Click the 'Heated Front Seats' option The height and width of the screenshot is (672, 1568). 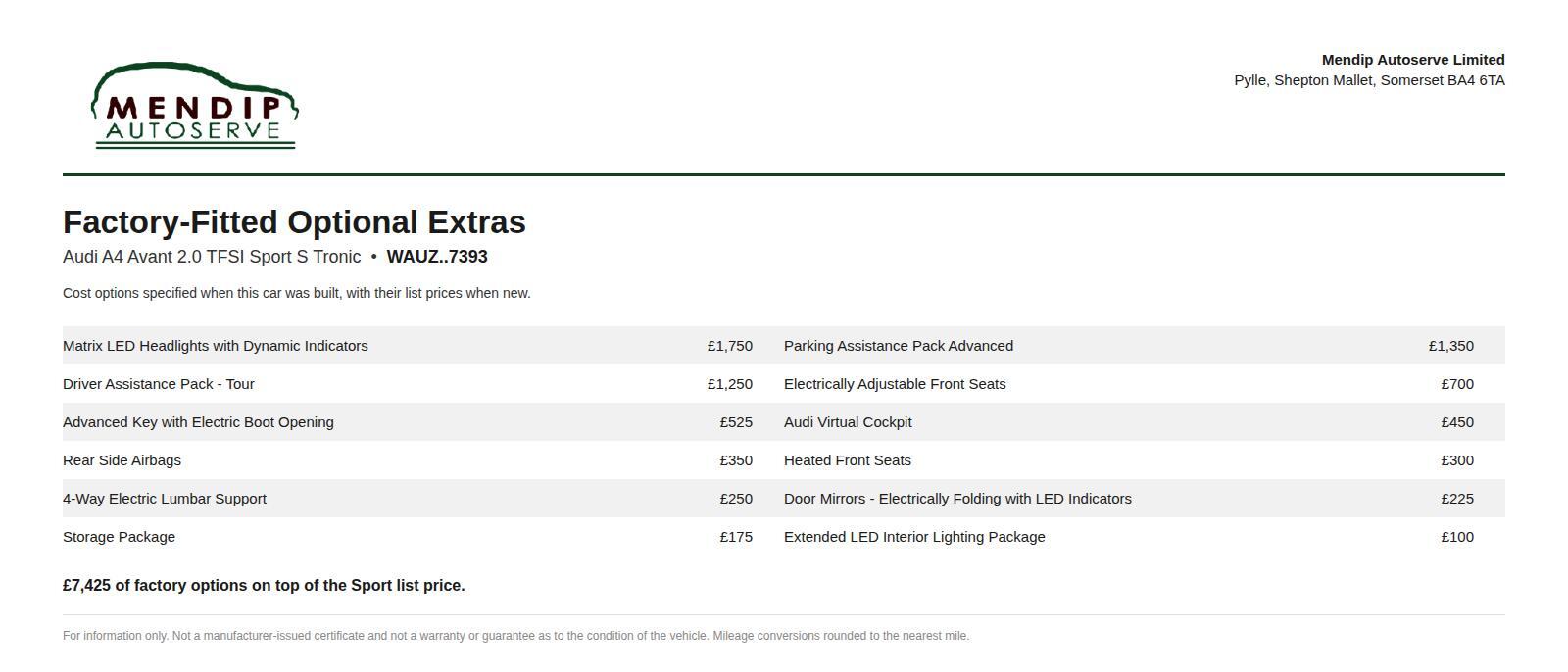point(848,460)
